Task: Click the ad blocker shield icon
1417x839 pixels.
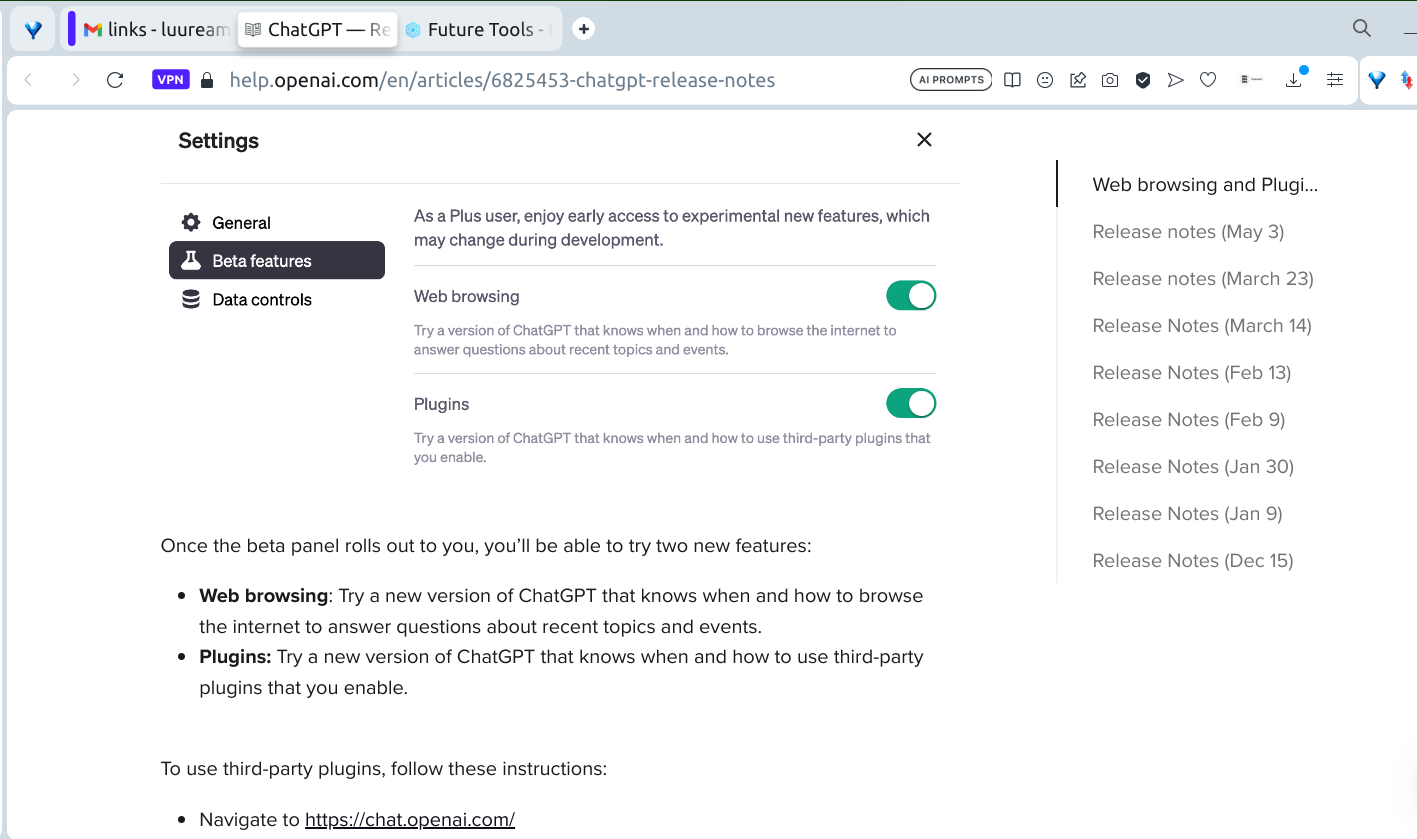Action: coord(1143,80)
